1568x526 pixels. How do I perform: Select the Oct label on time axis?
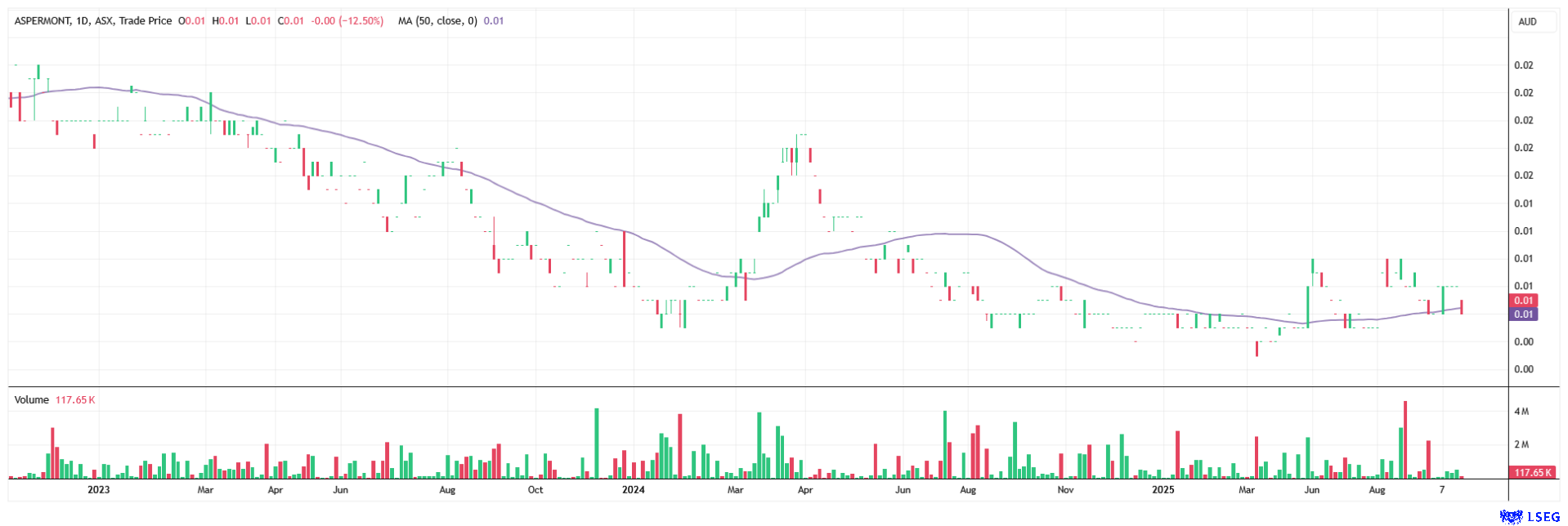coord(535,490)
